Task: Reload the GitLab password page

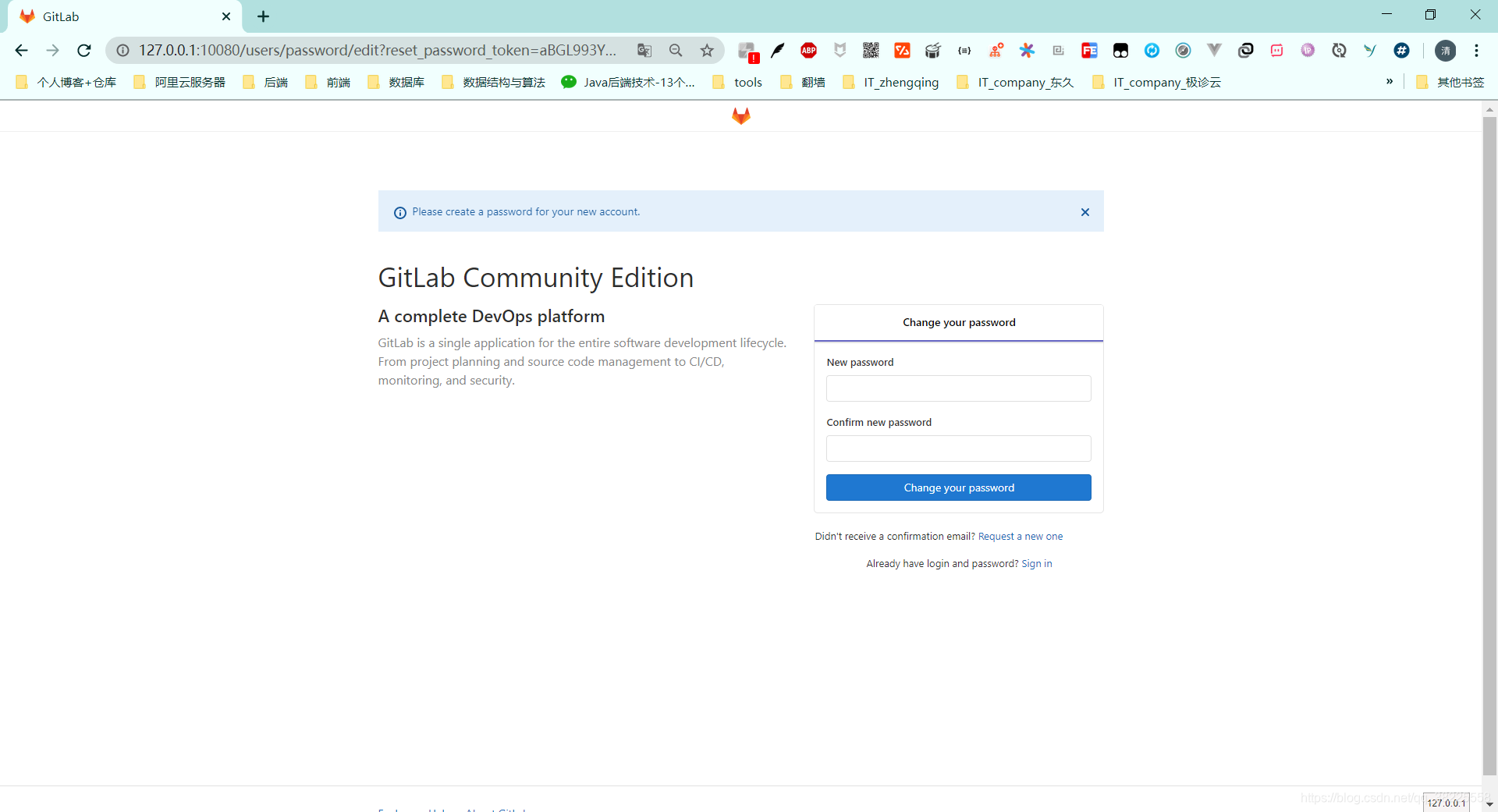Action: click(x=84, y=51)
